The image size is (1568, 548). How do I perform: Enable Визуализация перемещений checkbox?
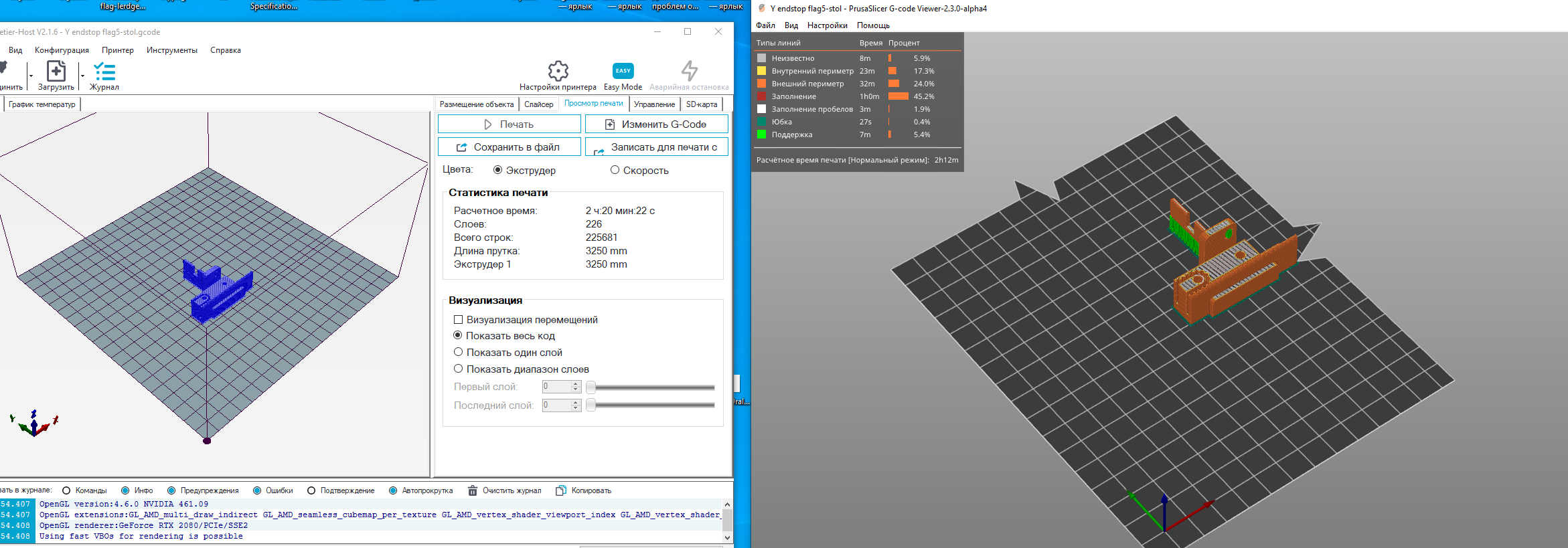(x=459, y=320)
